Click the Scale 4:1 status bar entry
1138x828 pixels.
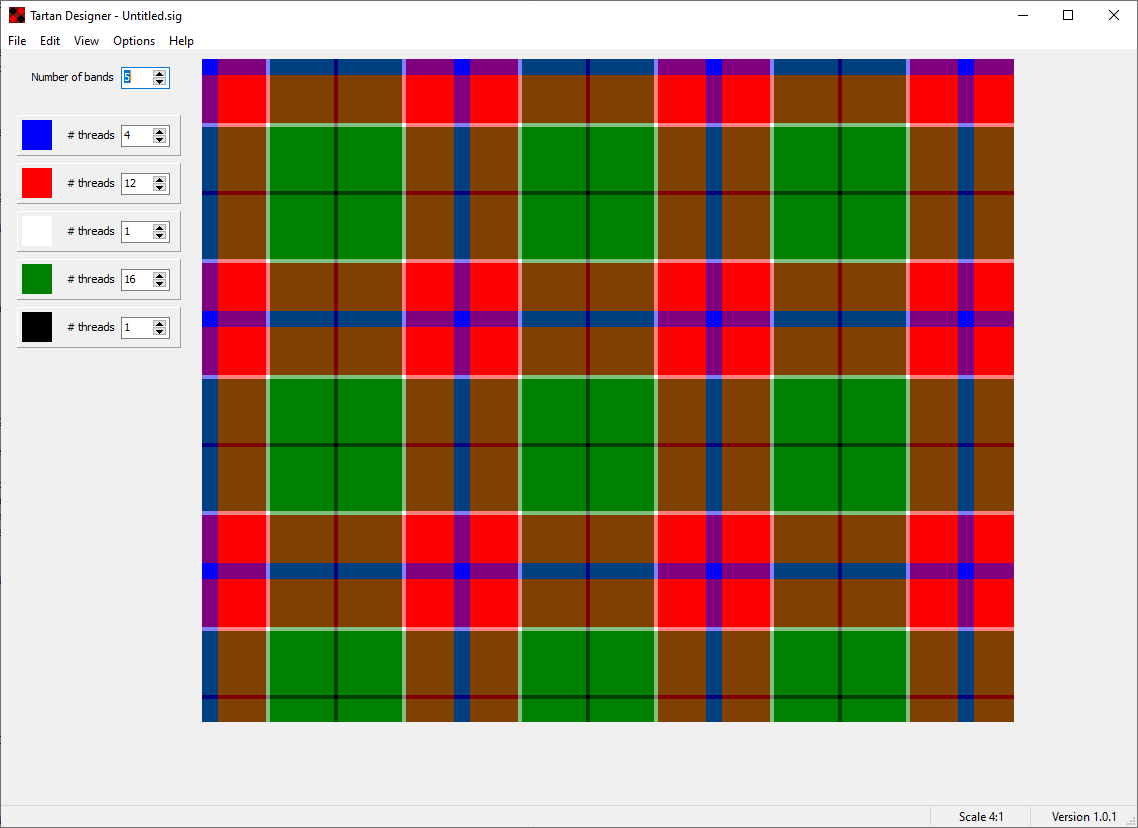[981, 817]
